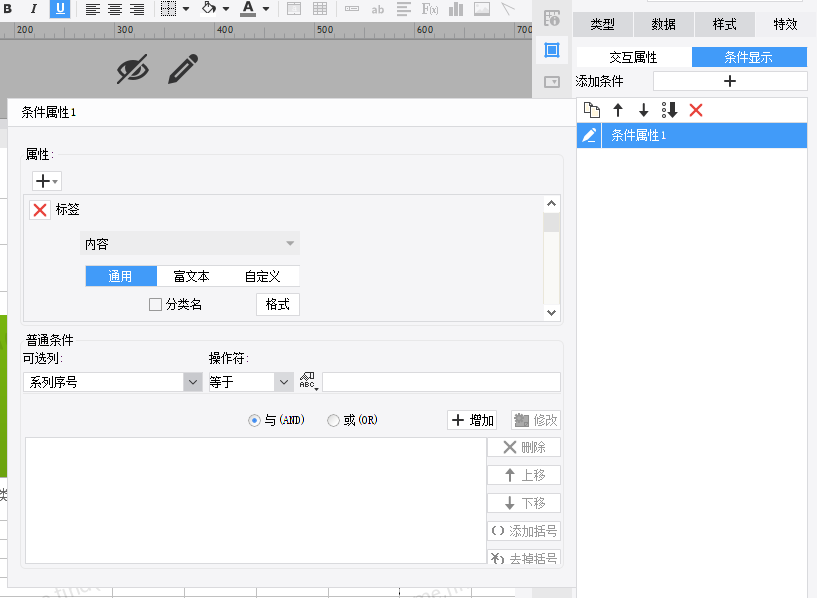
Task: Expand the 内容 dropdown
Action: pos(190,243)
